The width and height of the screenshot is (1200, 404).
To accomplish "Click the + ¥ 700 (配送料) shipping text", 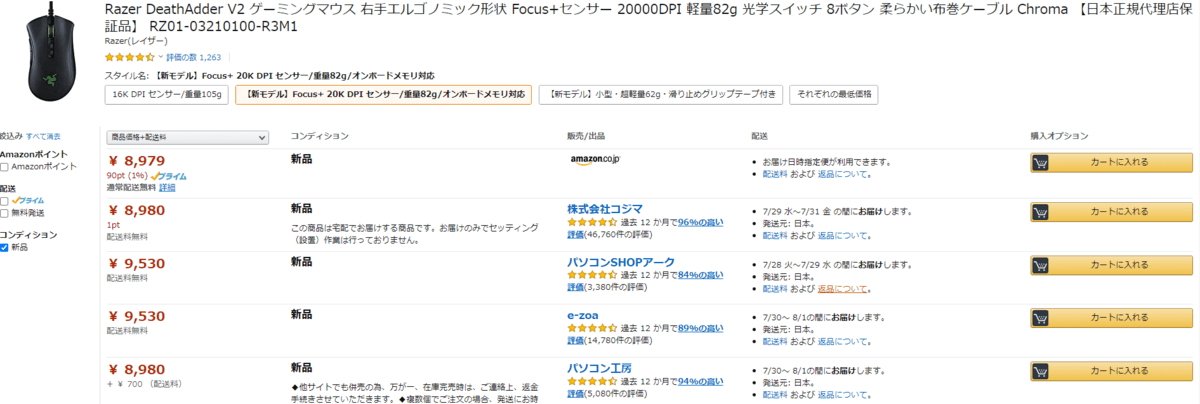I will click(x=144, y=384).
